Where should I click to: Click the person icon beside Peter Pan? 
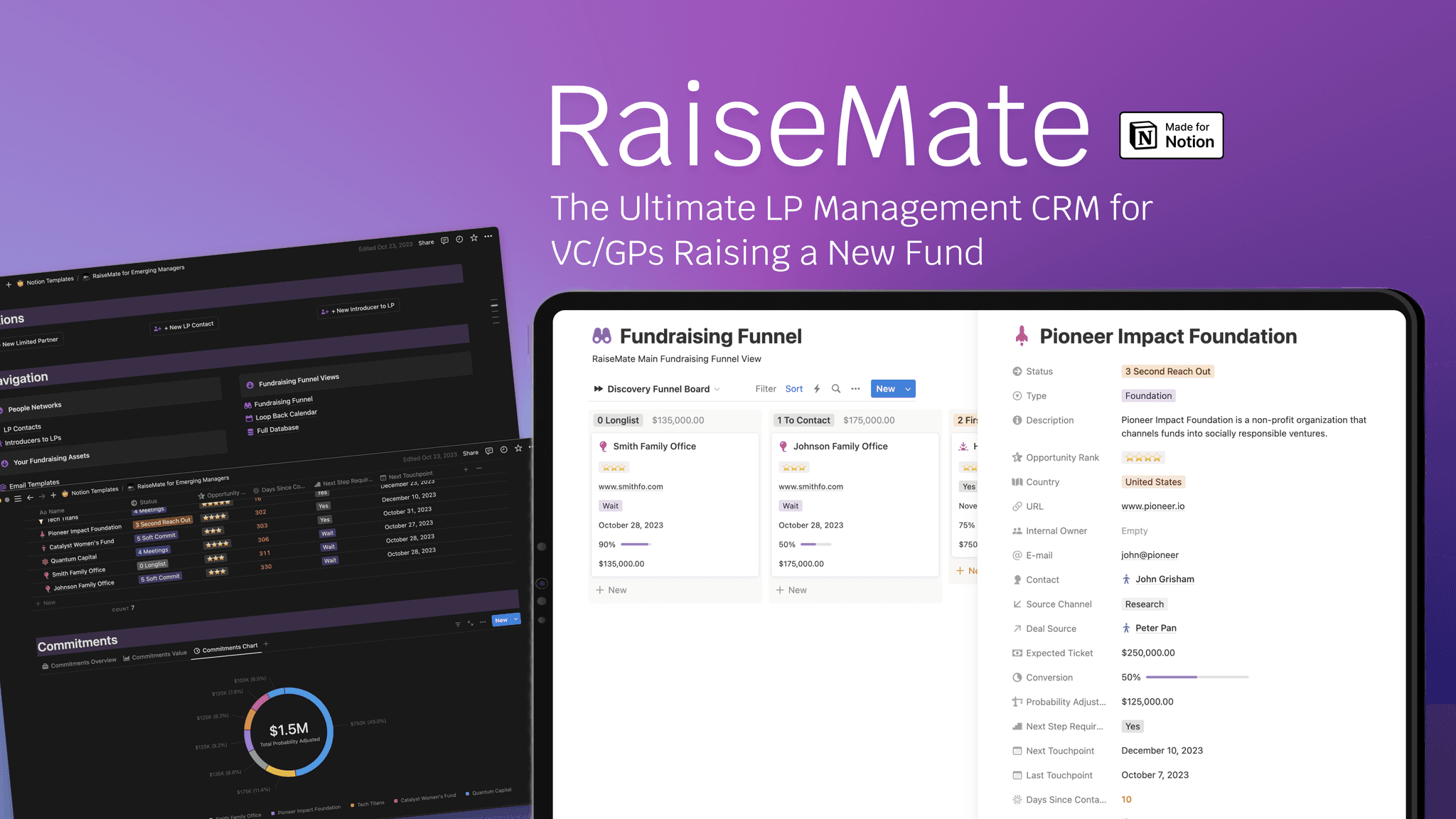(1126, 628)
